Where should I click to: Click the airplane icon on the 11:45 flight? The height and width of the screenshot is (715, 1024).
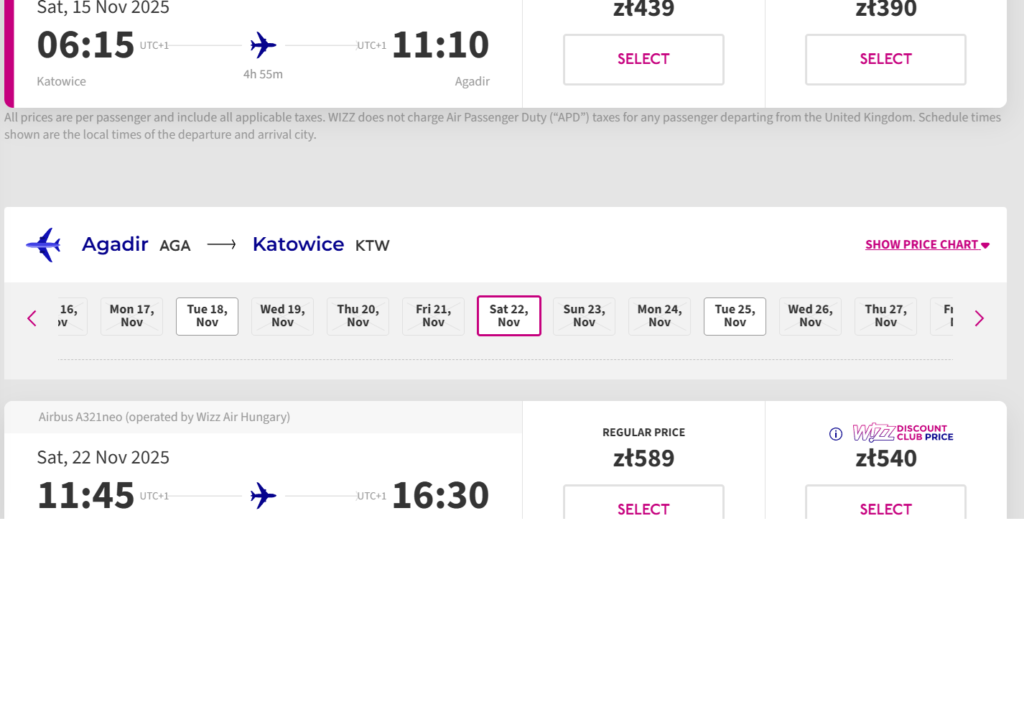pos(263,495)
